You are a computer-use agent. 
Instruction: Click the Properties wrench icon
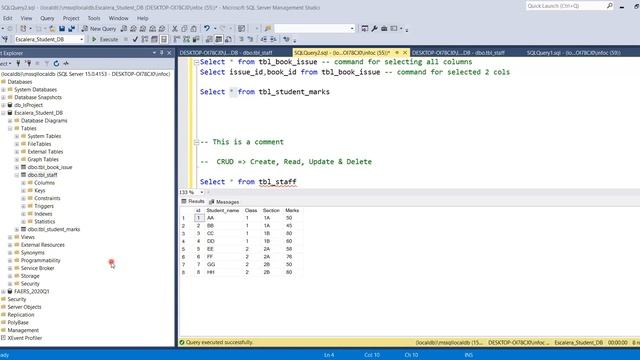click(x=374, y=29)
